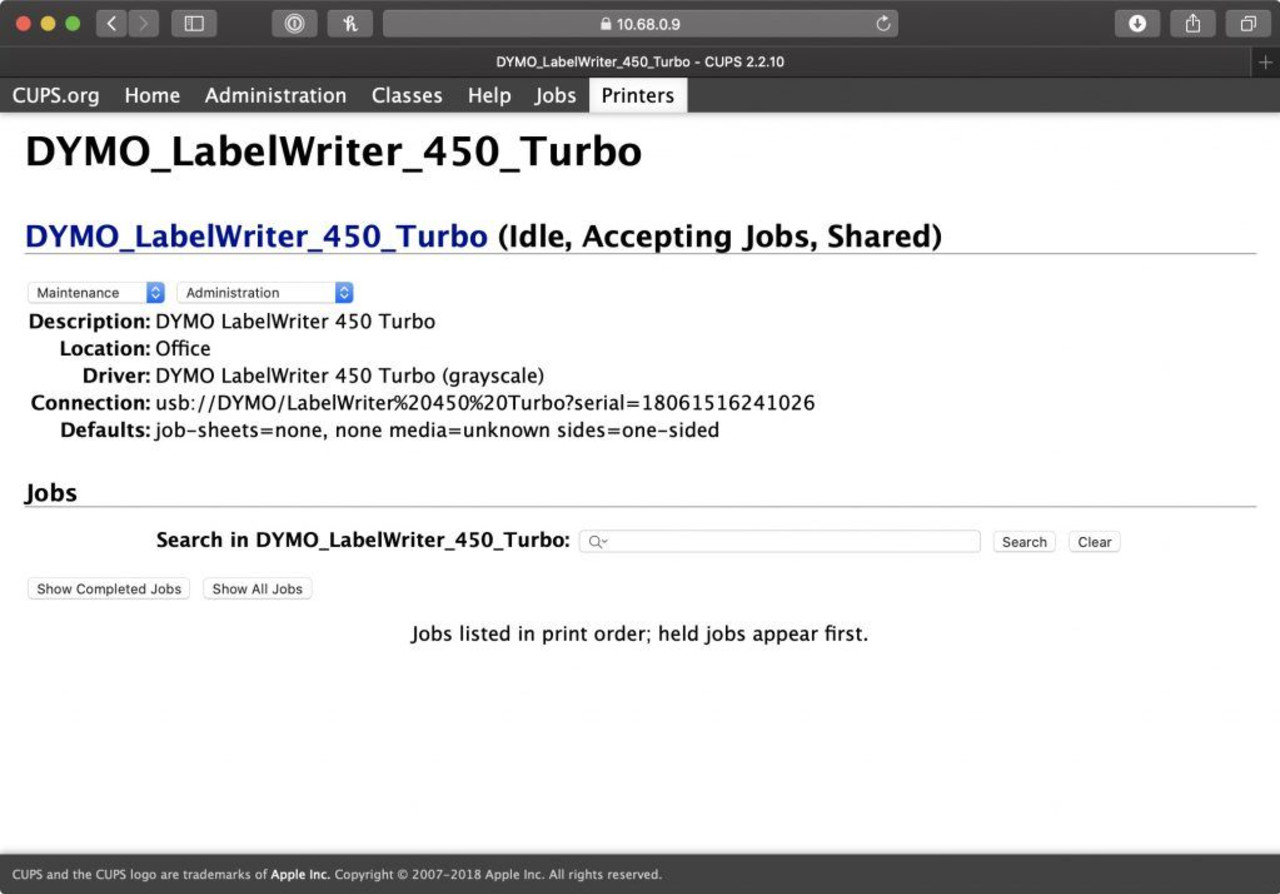Switch to the Jobs tab

pyautogui.click(x=555, y=95)
